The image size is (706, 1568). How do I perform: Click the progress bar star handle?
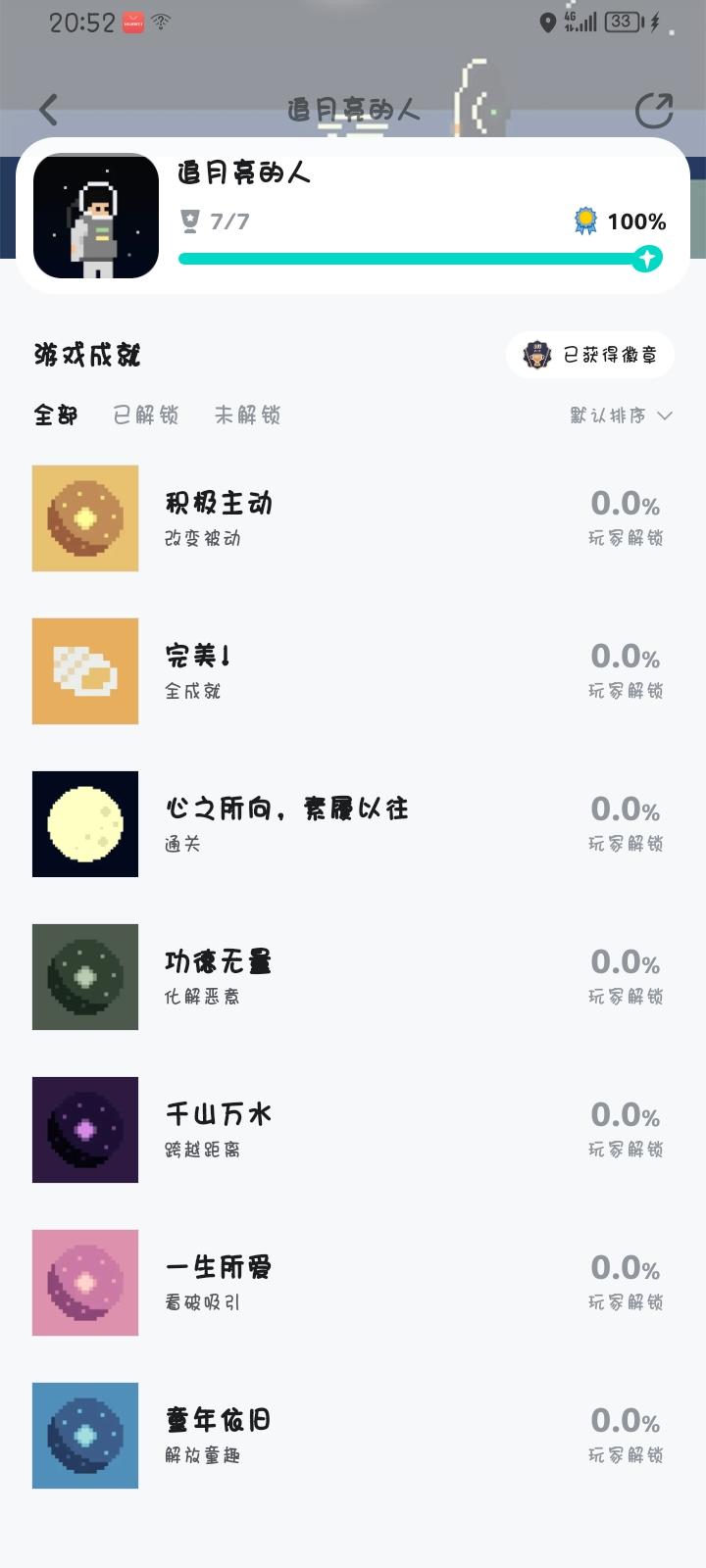point(646,259)
